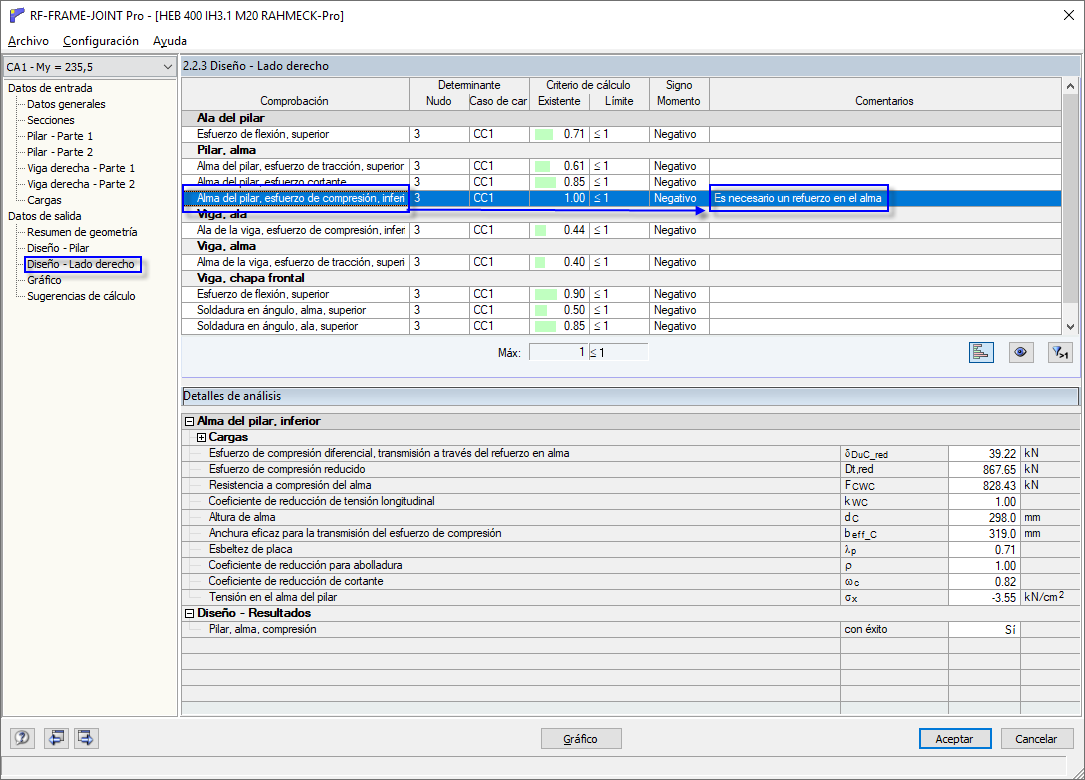Select row Alma del pilar, esfuerzo de tracción, superior
1085x780 pixels.
click(621, 166)
